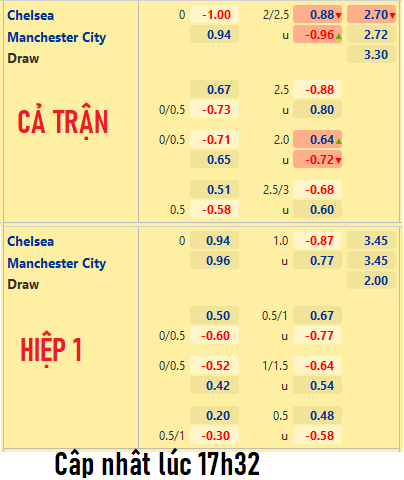The height and width of the screenshot is (480, 404).
Task: Pick first half under 0.5 odds -0.58
Action: 317,435
